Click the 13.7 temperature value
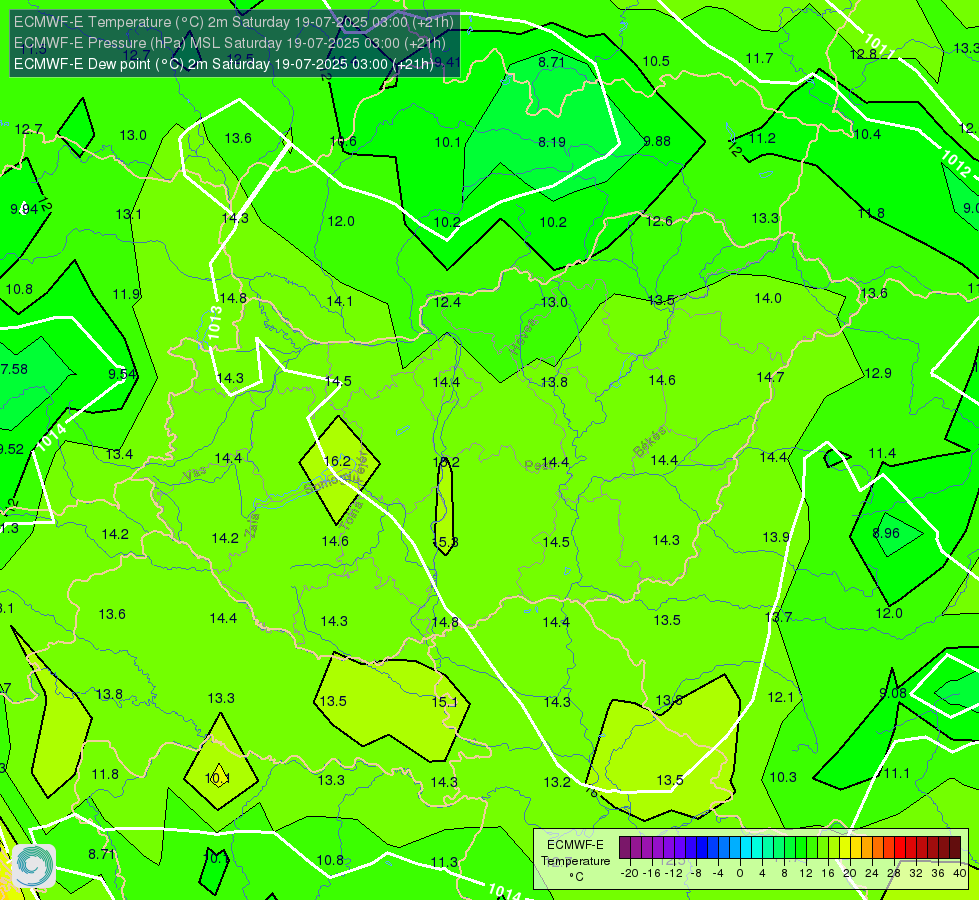The height and width of the screenshot is (900, 979). tap(778, 618)
